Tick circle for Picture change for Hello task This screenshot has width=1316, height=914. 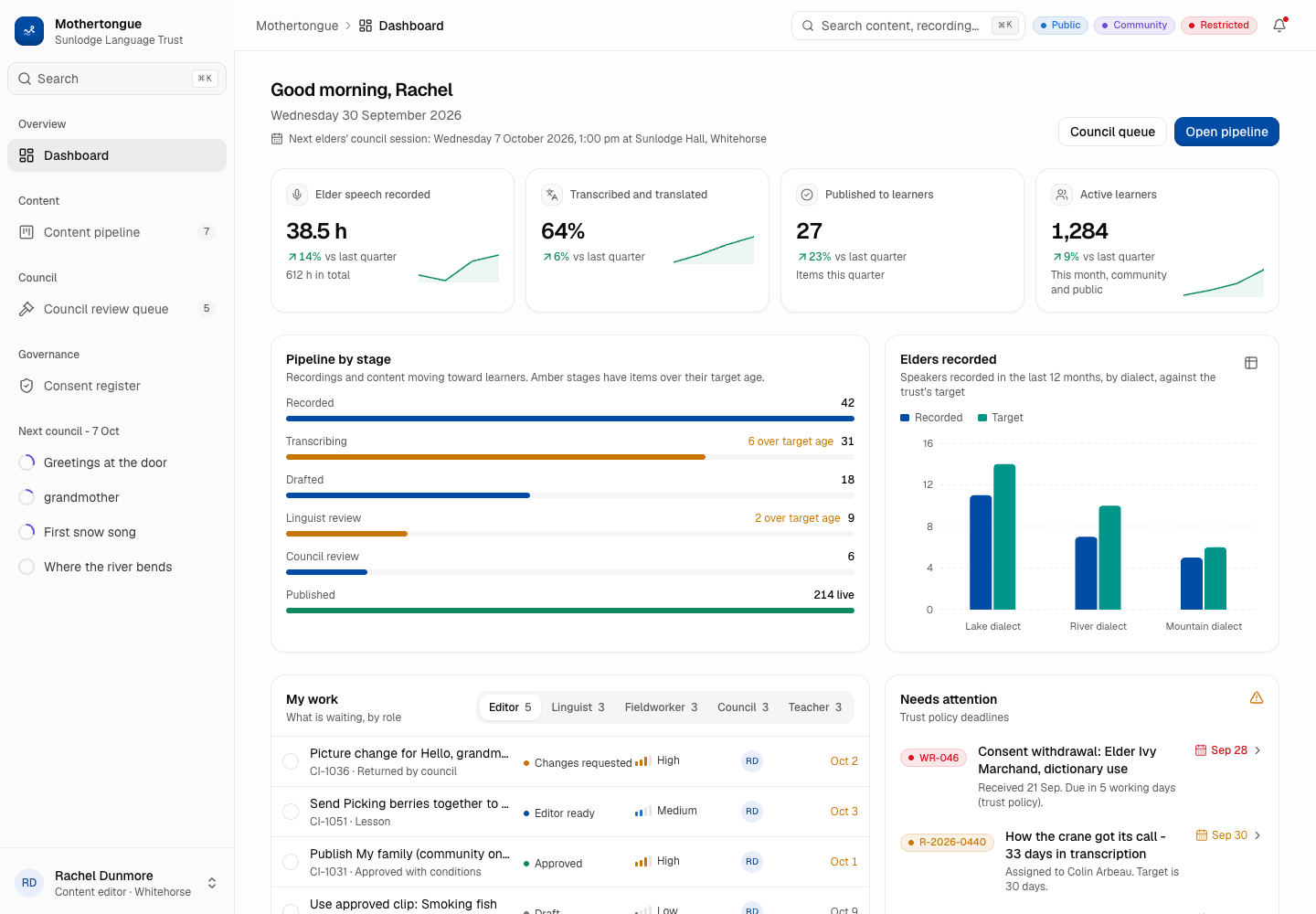coord(291,761)
